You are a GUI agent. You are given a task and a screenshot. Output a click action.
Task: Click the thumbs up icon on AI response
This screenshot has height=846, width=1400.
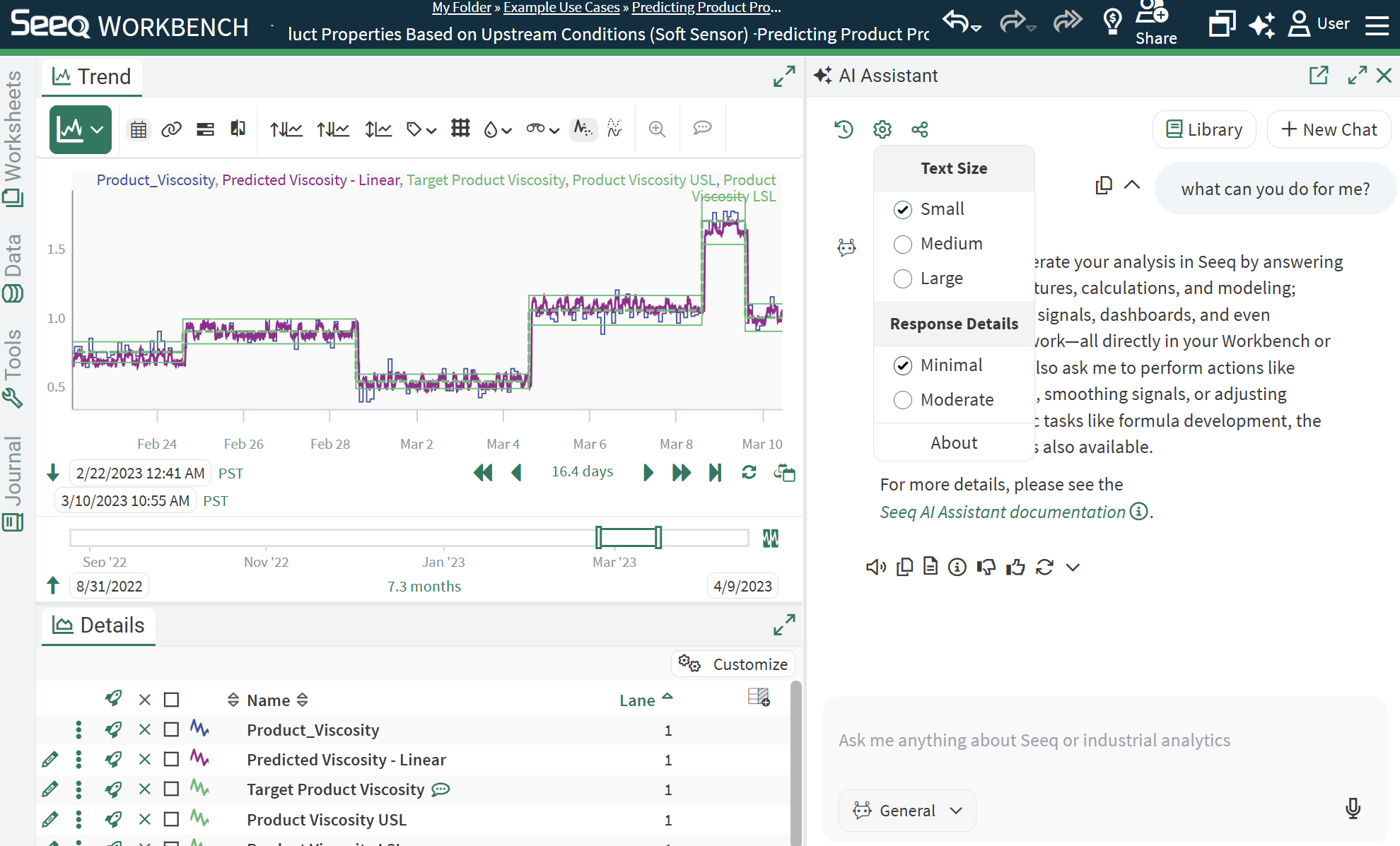[1015, 567]
